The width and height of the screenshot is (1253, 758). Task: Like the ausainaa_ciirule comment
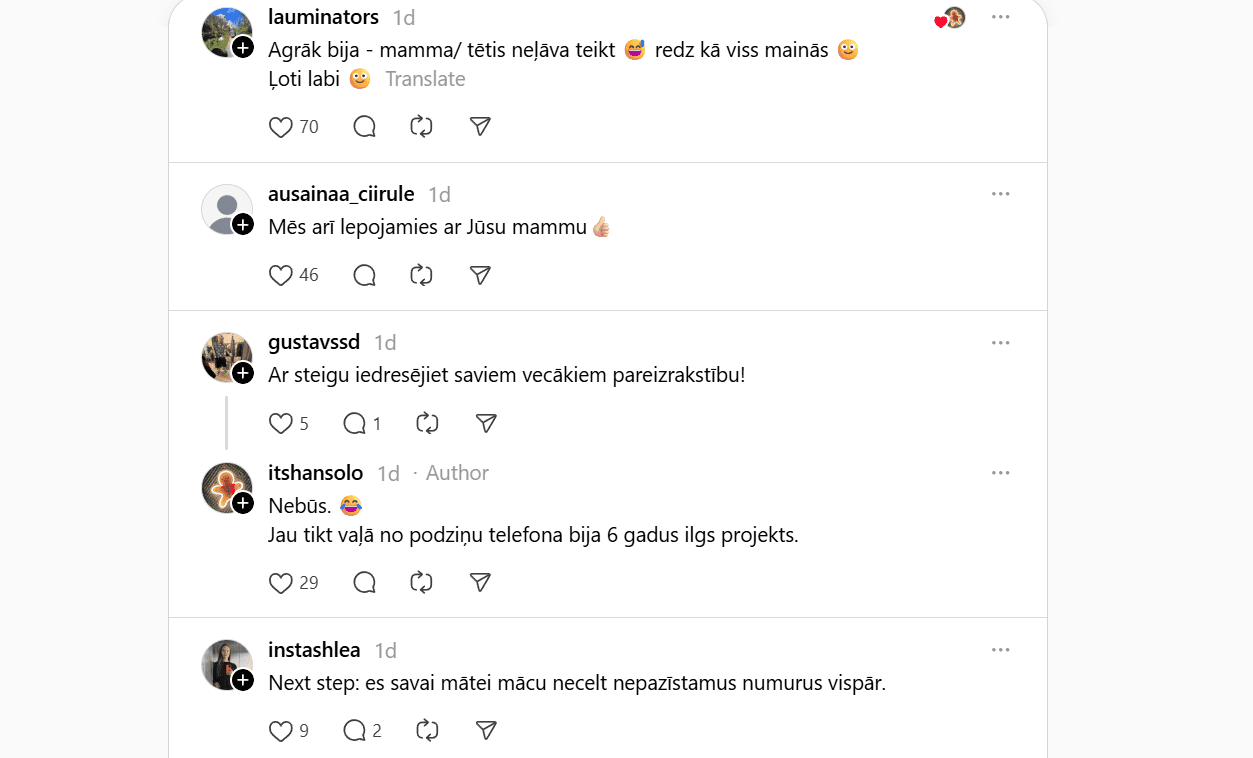(x=281, y=275)
